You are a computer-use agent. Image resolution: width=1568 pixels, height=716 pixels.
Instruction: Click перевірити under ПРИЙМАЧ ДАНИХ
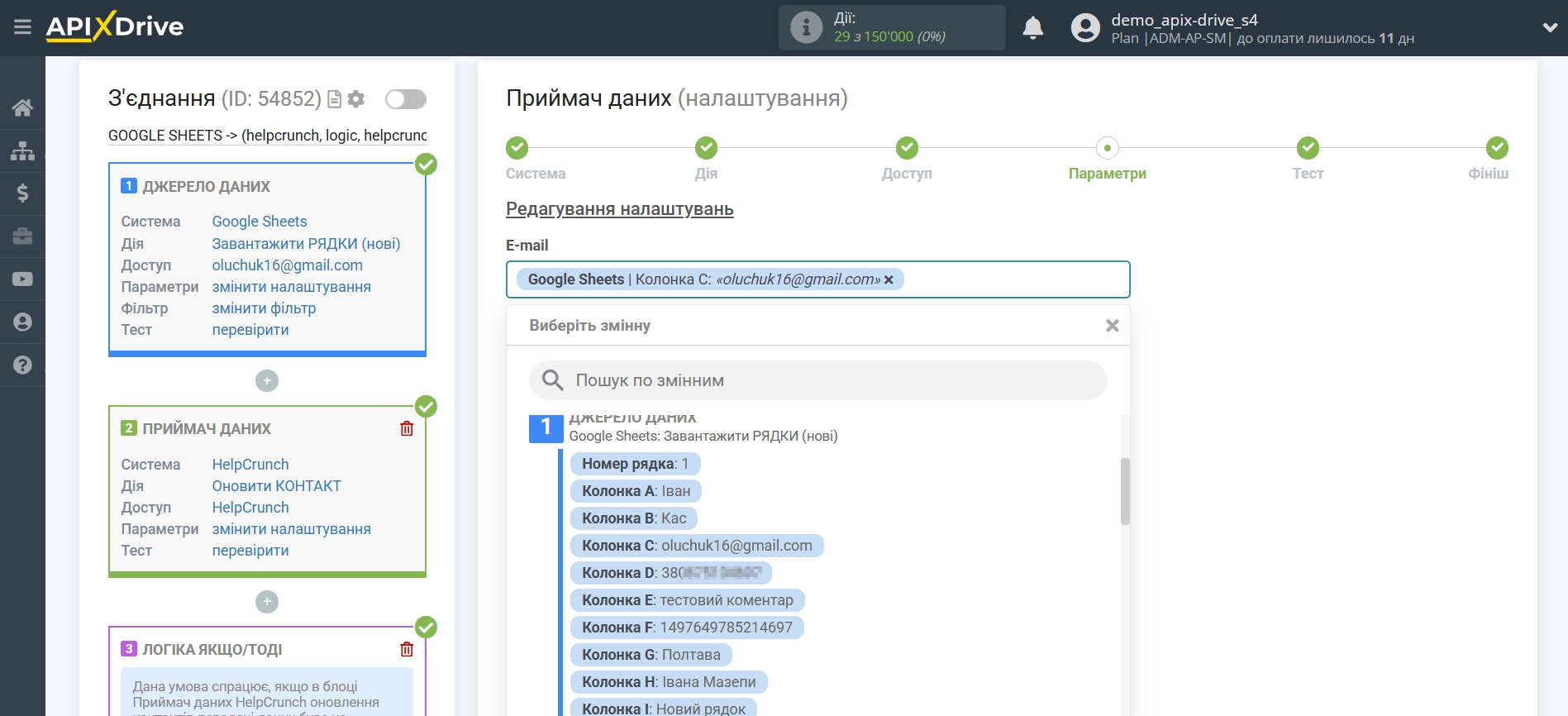point(250,551)
